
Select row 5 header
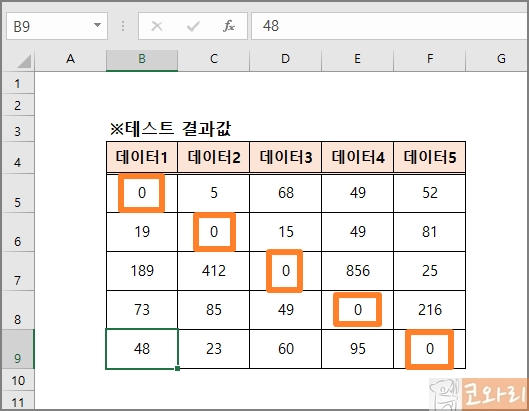(18, 193)
